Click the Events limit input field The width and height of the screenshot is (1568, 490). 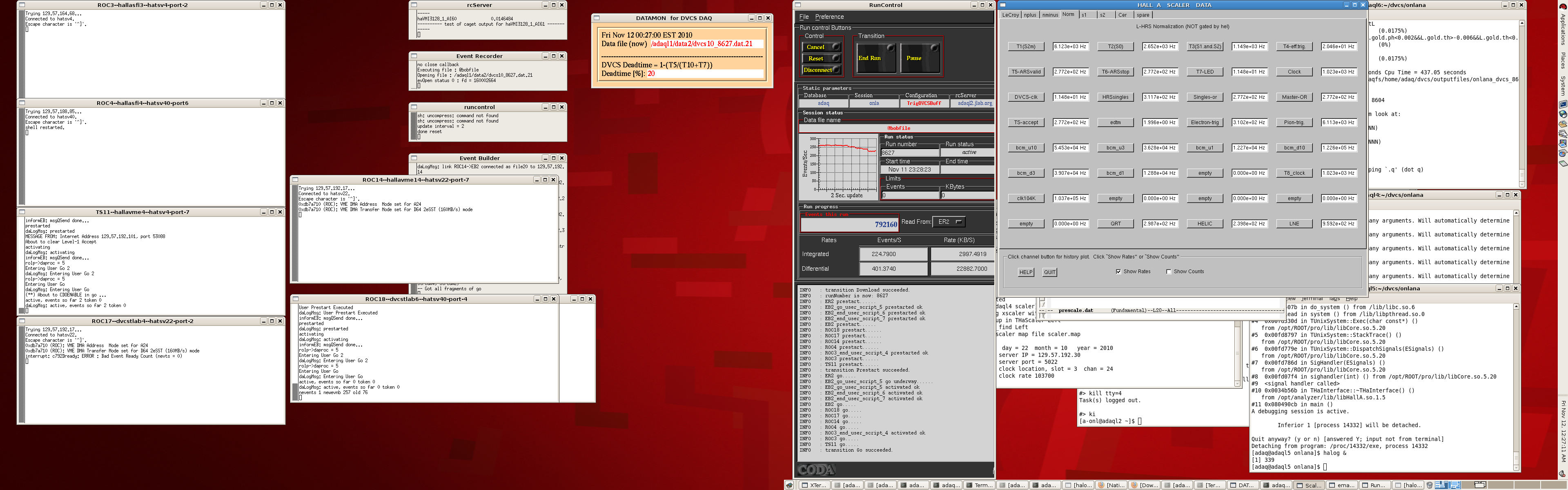910,196
